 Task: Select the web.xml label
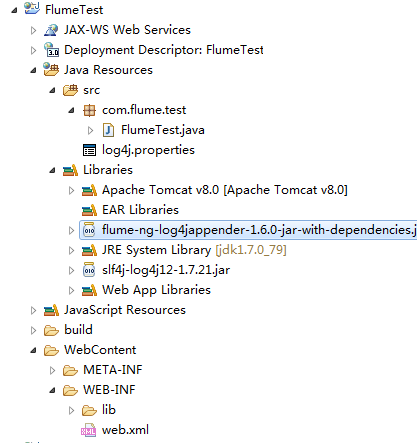pos(125,430)
